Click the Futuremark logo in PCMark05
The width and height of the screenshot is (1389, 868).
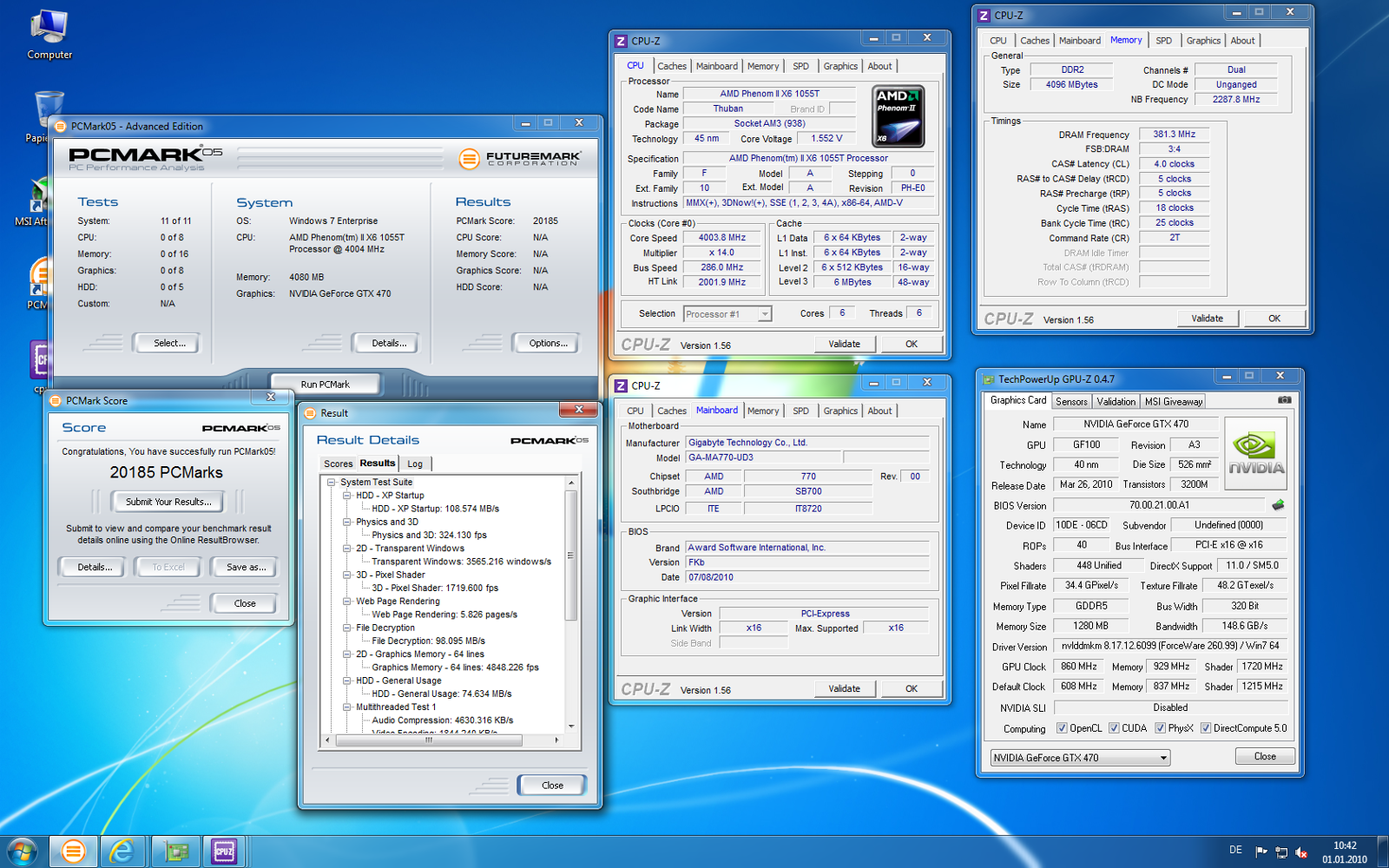coord(520,158)
